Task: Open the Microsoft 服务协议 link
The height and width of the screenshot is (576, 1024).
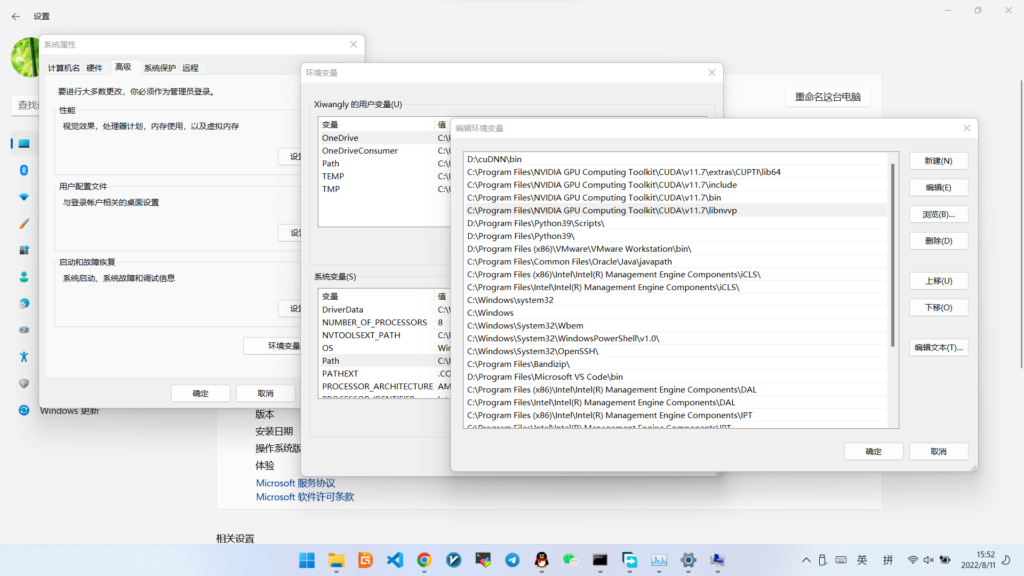Action: point(295,483)
